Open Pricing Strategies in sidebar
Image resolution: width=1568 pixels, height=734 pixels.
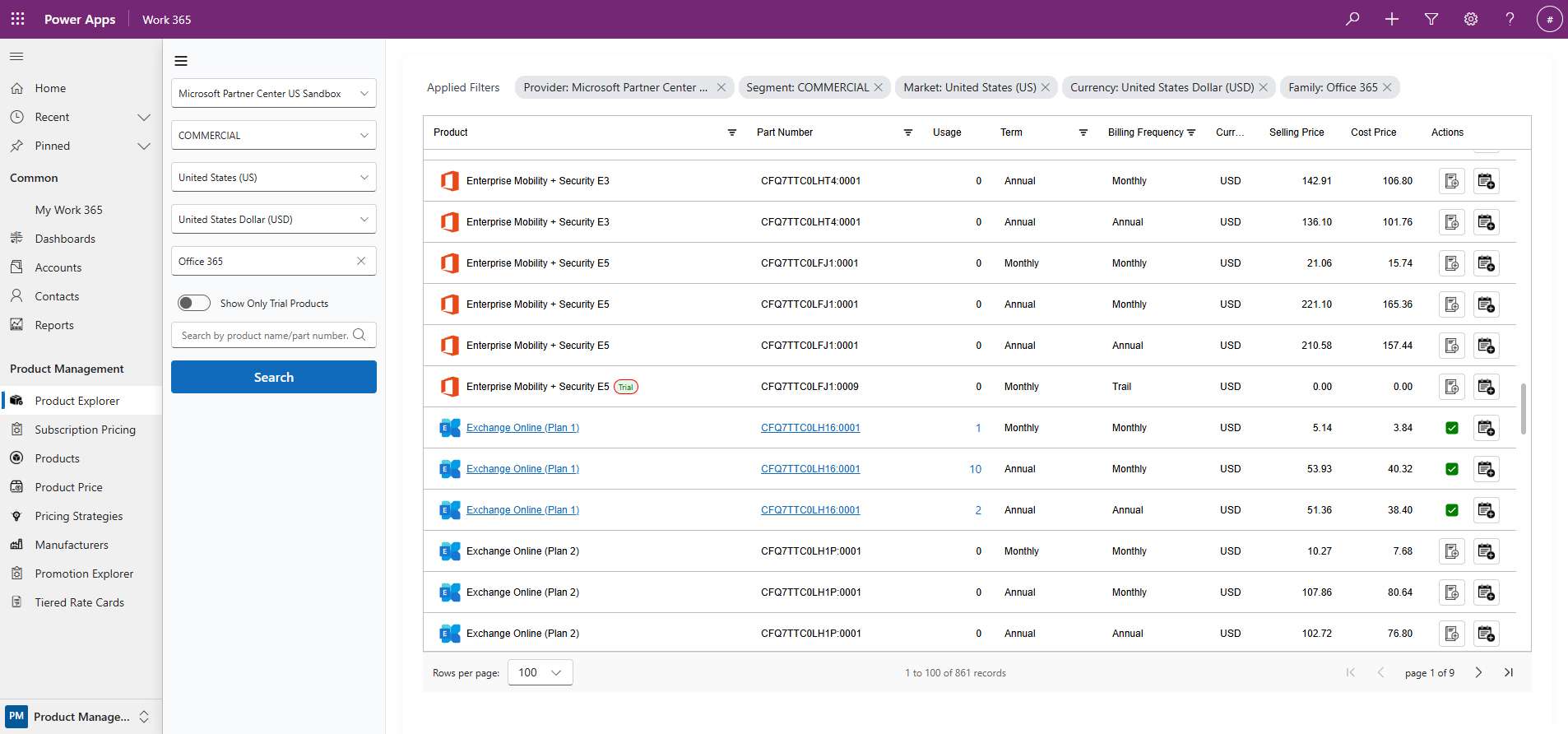[x=81, y=516]
